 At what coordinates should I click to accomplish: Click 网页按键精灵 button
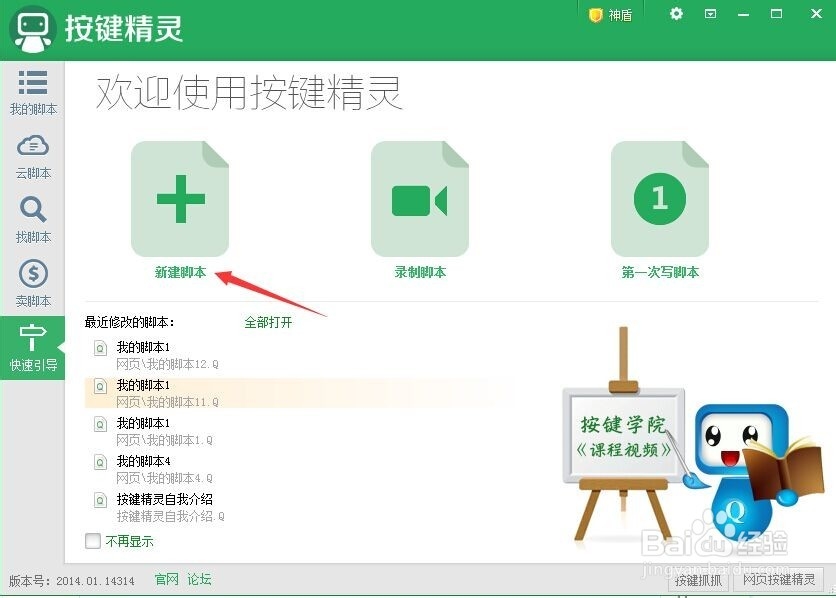778,580
